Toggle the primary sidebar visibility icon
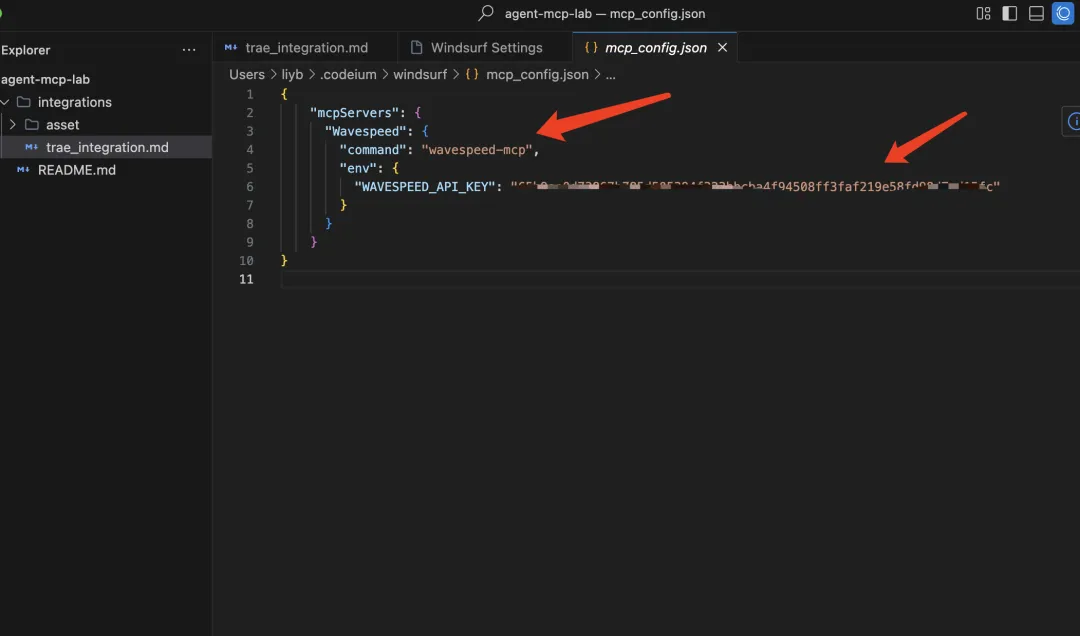This screenshot has height=636, width=1080. (x=1009, y=14)
